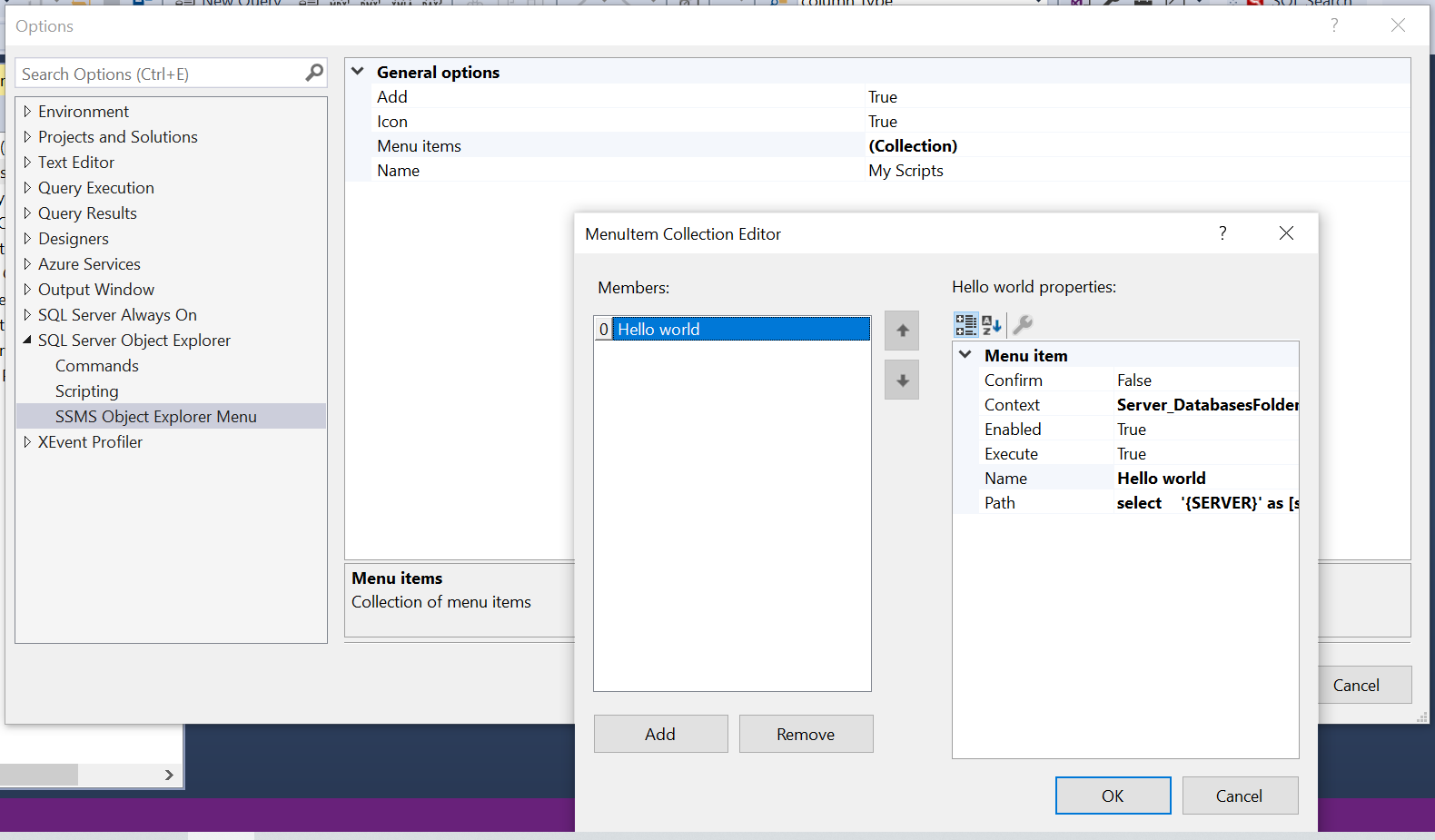The height and width of the screenshot is (840, 1435).
Task: Switch property grid to Categorized view
Action: pyautogui.click(x=965, y=324)
